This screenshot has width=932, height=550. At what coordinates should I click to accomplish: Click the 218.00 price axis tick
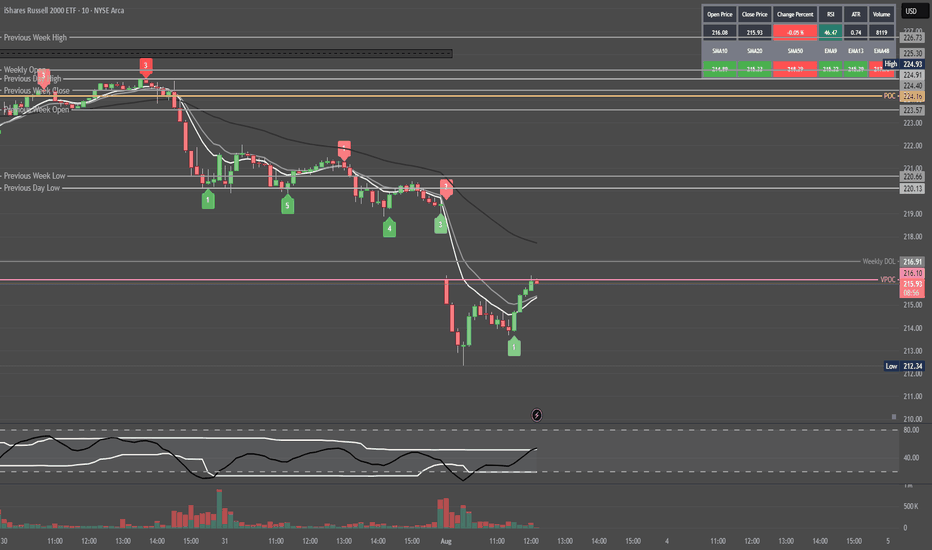[x=912, y=237]
